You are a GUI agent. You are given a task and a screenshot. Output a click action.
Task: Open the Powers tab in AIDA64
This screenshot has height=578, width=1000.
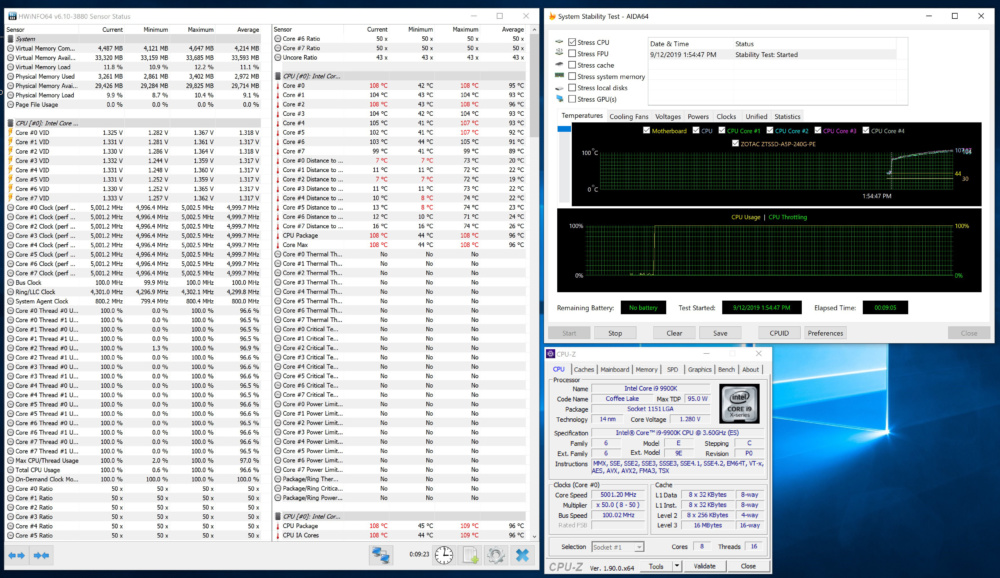click(x=698, y=117)
